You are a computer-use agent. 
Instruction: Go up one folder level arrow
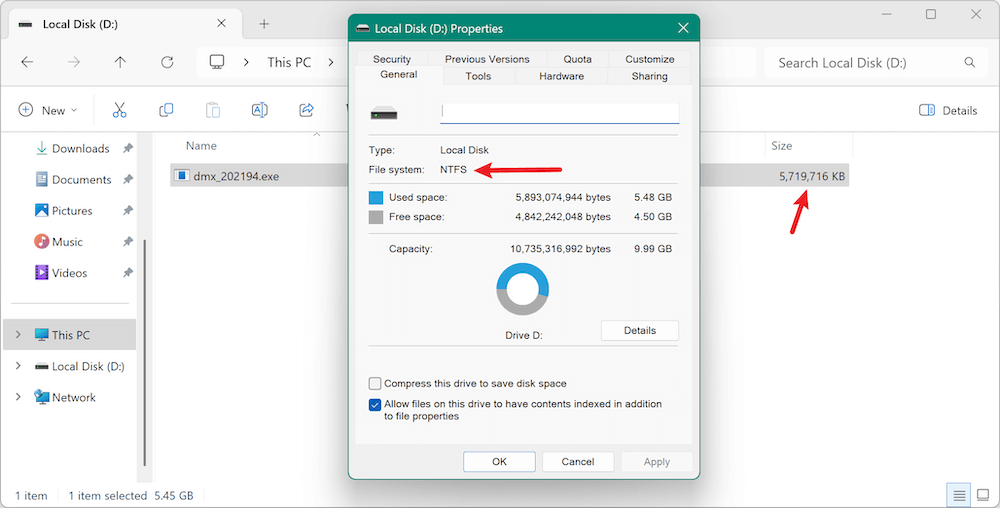pos(121,62)
